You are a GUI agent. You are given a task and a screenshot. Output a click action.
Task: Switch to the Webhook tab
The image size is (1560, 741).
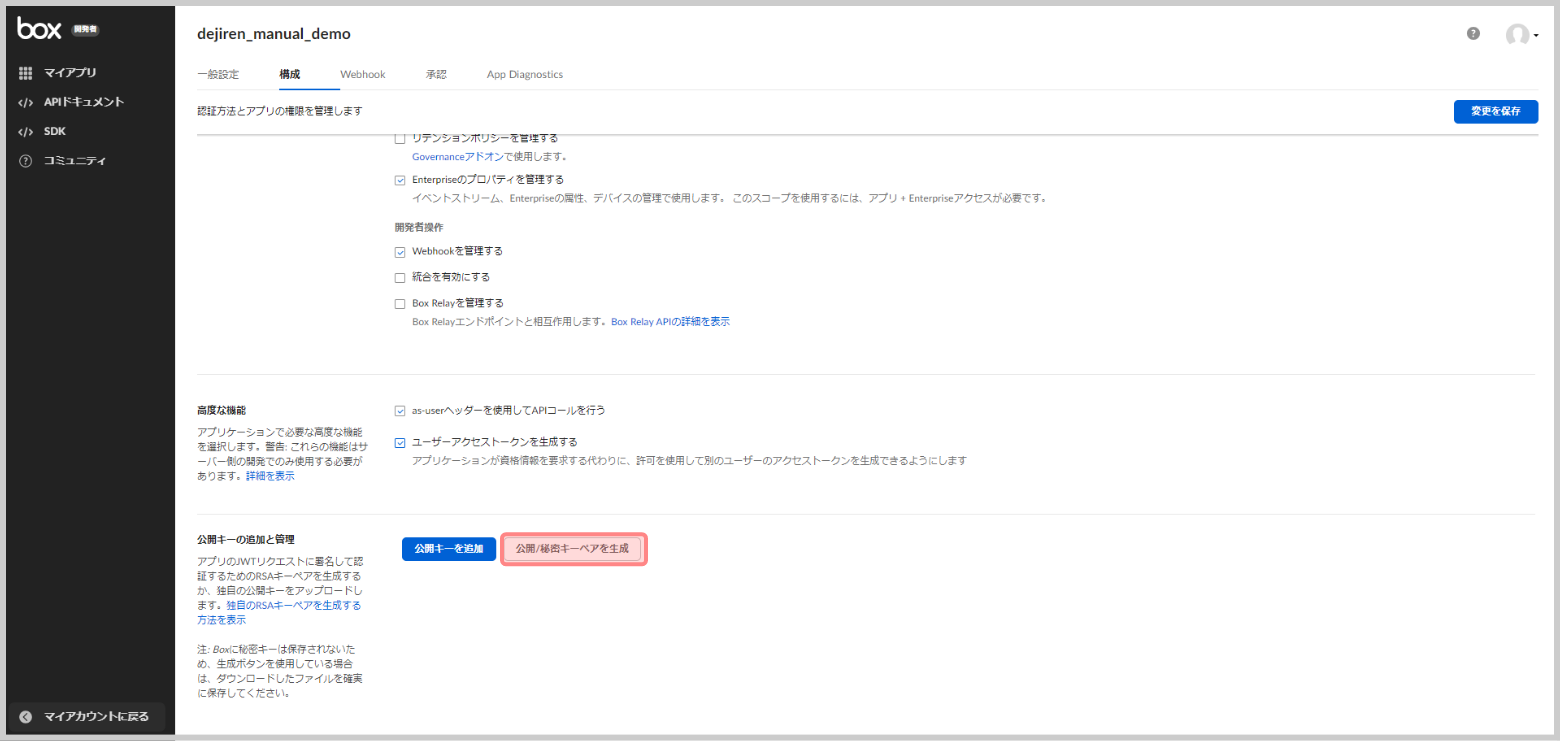click(362, 74)
